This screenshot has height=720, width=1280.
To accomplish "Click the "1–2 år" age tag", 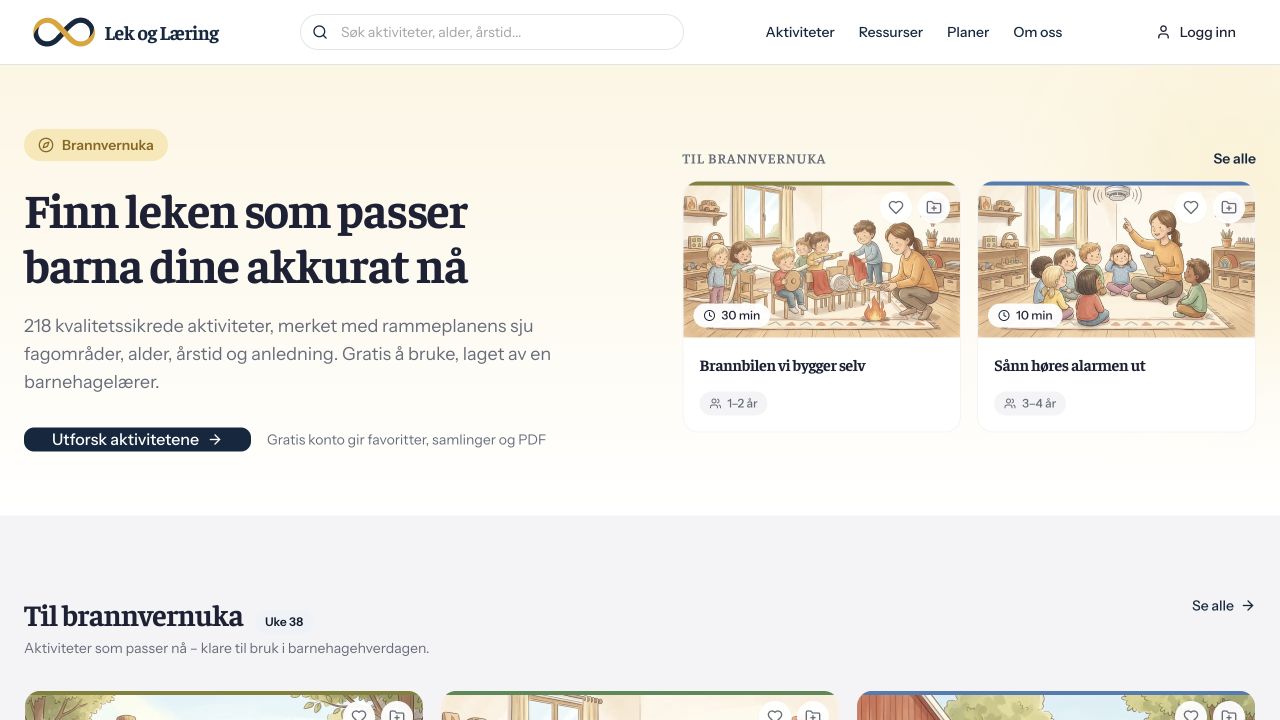I will tap(734, 403).
